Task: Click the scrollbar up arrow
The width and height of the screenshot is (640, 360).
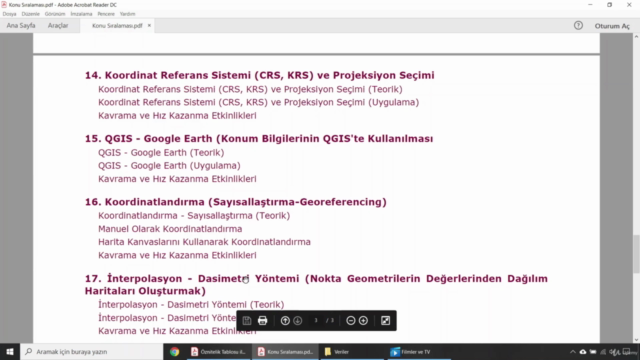Action: tap(636, 37)
